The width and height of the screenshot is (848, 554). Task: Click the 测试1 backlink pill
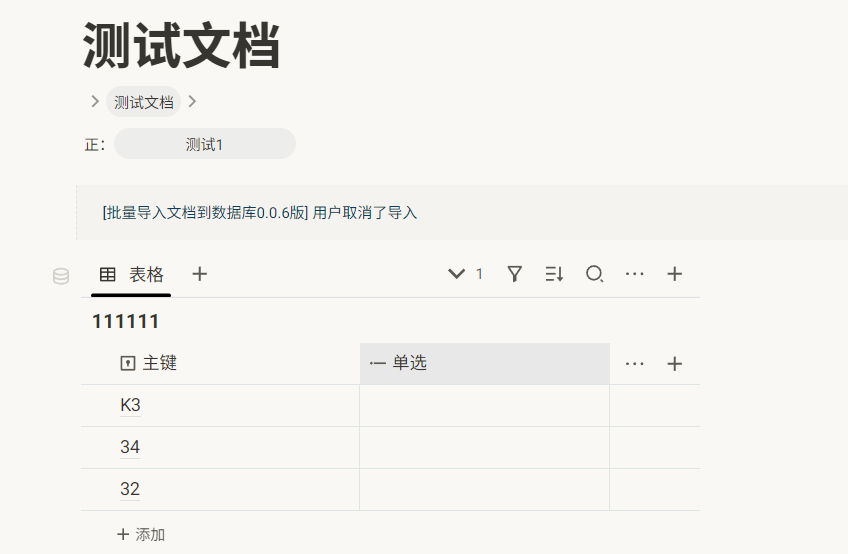pos(205,144)
